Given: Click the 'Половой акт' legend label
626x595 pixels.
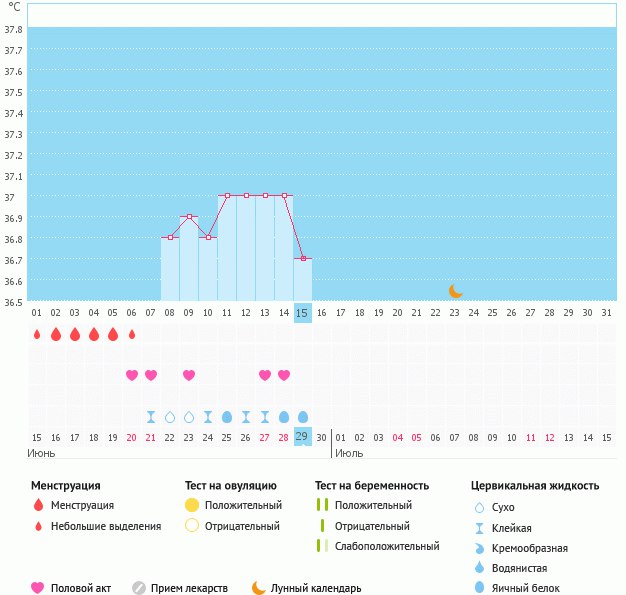Looking at the screenshot, I should [85, 588].
